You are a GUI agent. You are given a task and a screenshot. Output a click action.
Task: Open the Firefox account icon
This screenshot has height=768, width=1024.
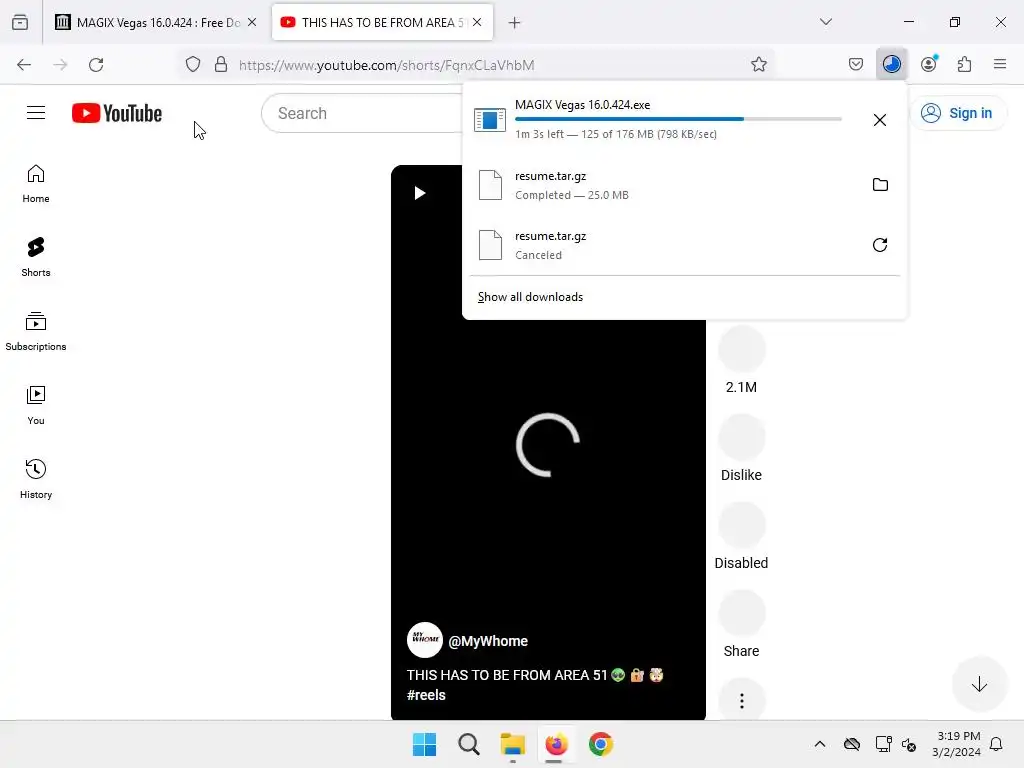click(929, 64)
